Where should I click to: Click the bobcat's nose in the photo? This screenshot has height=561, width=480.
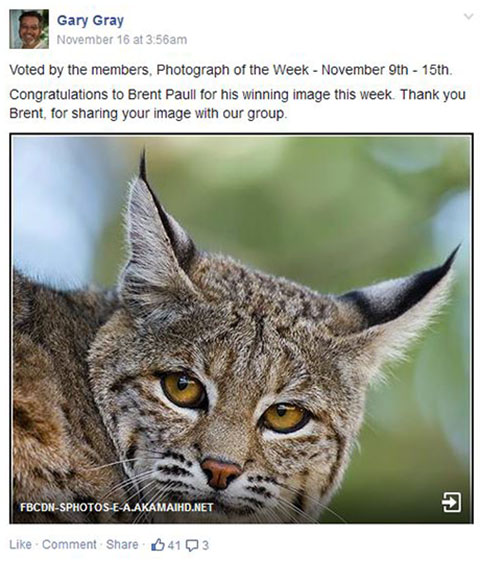220,473
